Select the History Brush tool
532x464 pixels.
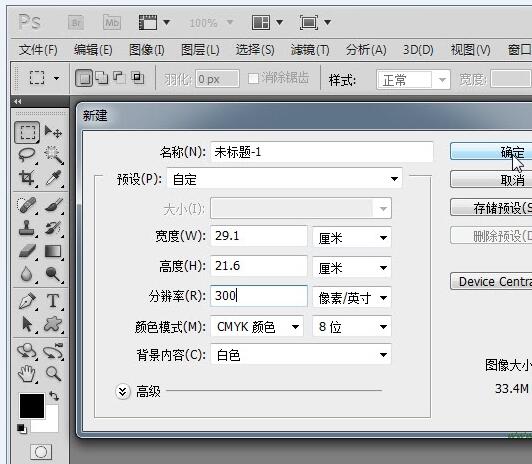tap(53, 228)
